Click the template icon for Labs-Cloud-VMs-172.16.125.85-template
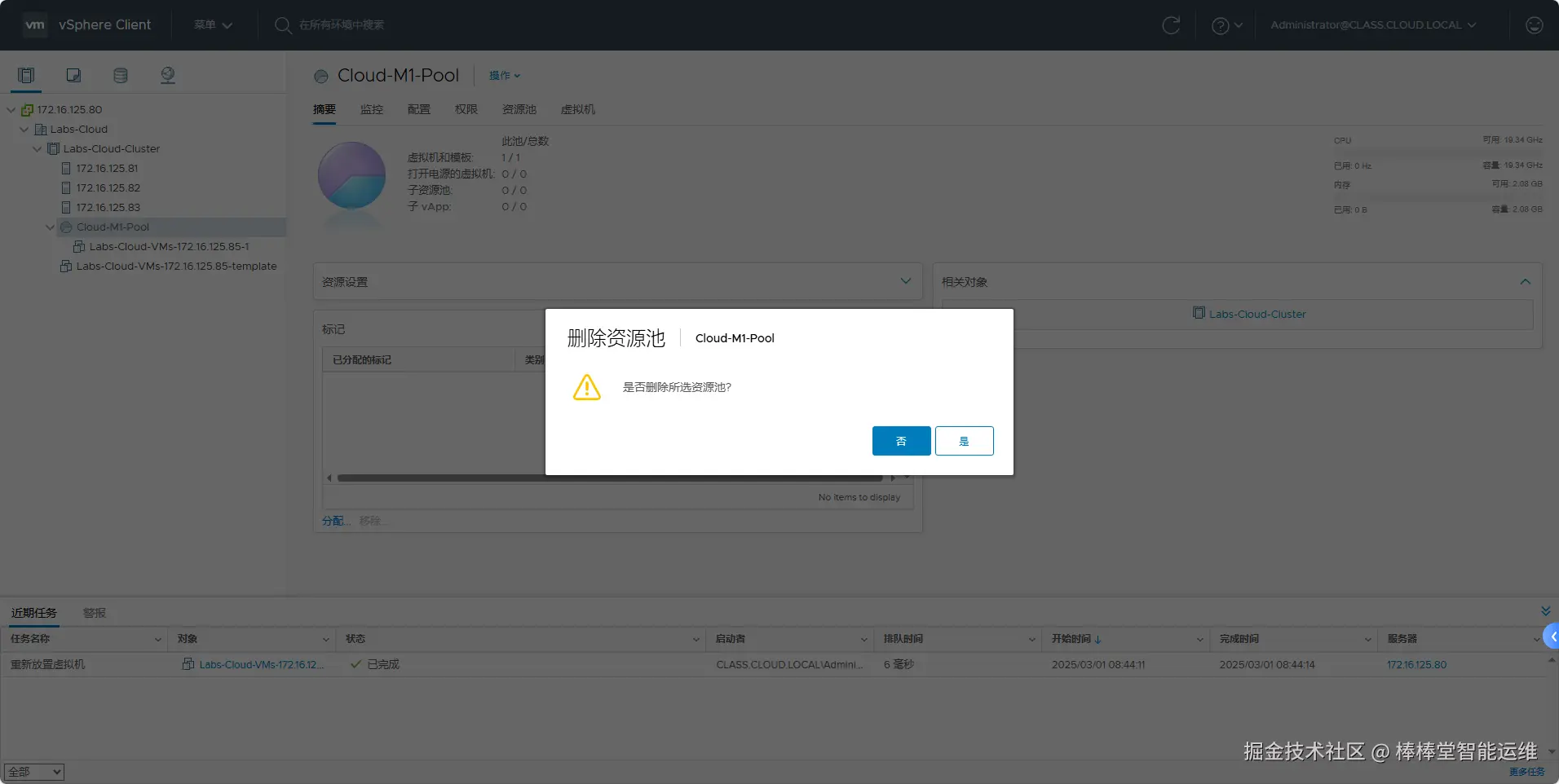This screenshot has height=784, width=1559. click(66, 266)
